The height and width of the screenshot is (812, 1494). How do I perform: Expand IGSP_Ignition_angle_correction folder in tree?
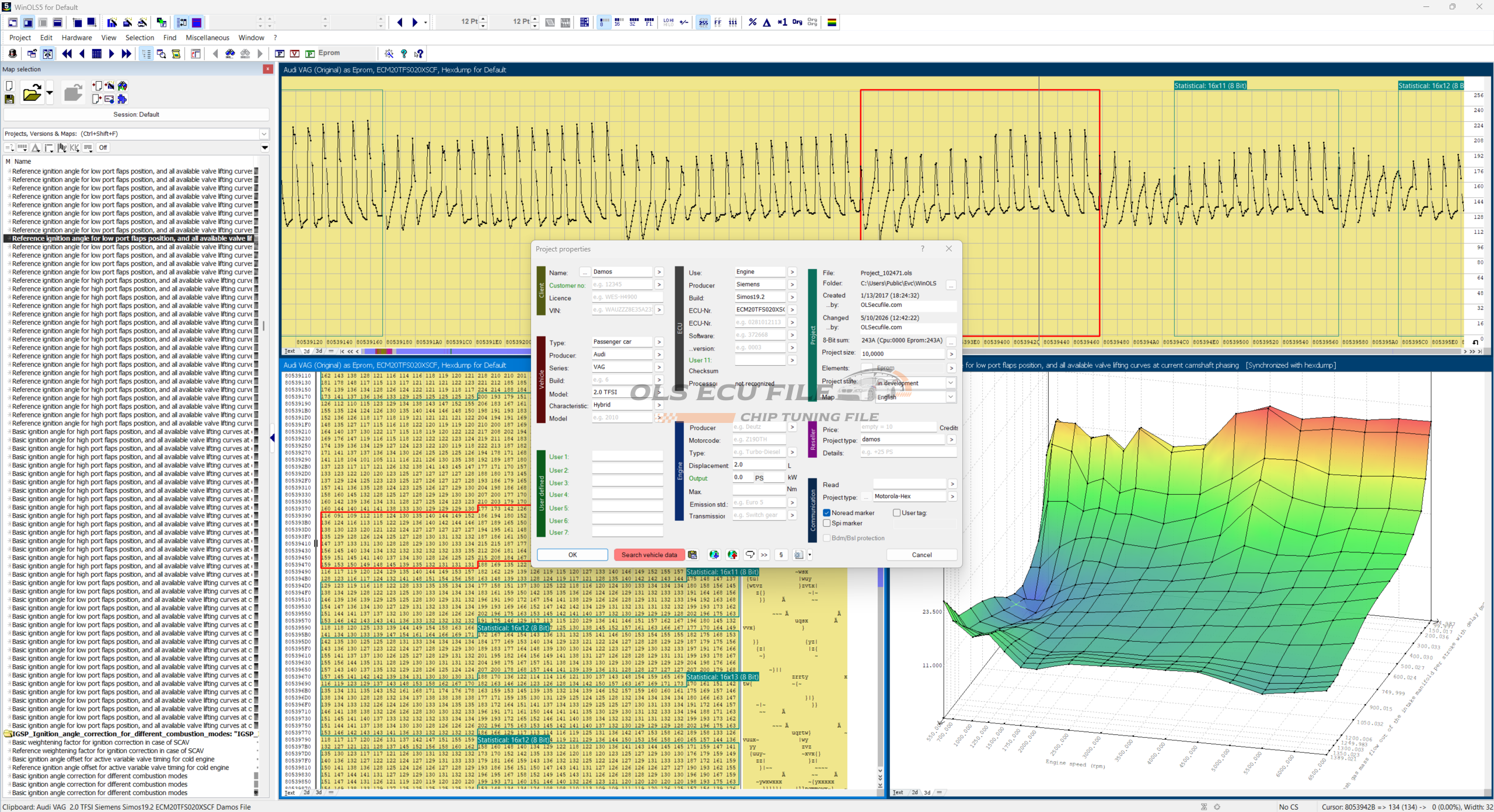pos(8,734)
